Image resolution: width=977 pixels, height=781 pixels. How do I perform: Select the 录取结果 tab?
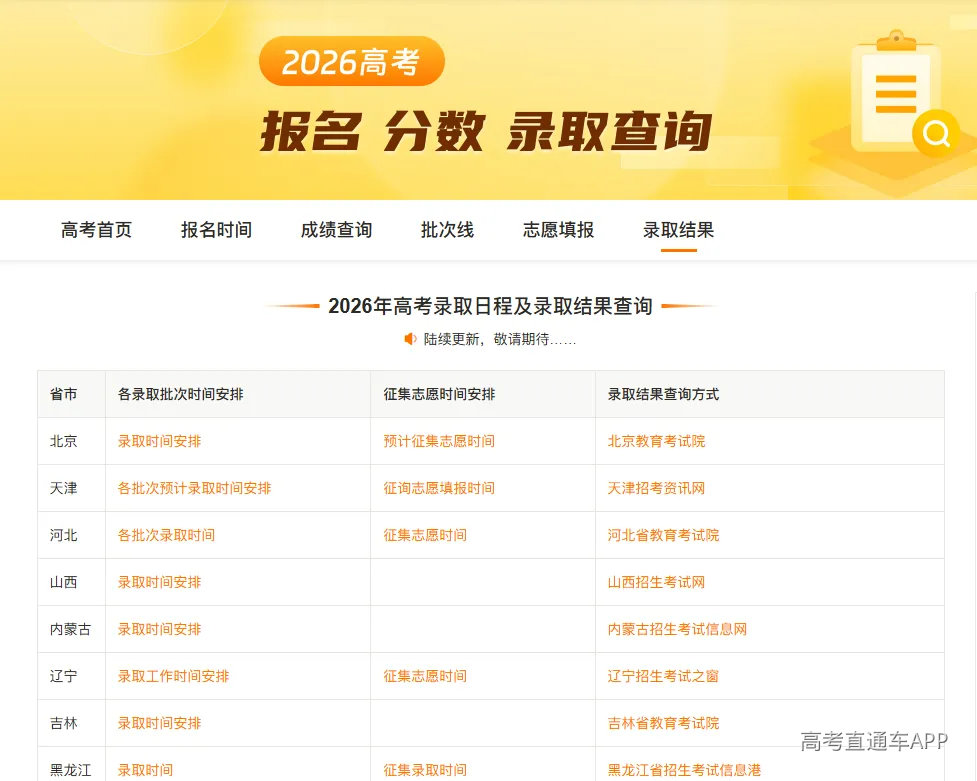679,230
